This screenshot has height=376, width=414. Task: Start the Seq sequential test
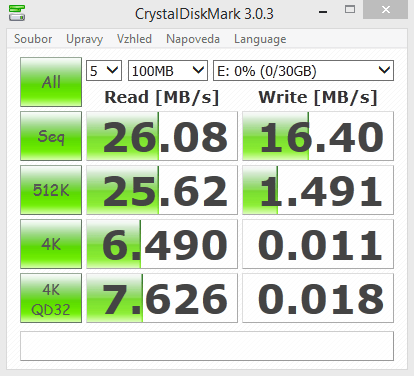[x=51, y=136]
